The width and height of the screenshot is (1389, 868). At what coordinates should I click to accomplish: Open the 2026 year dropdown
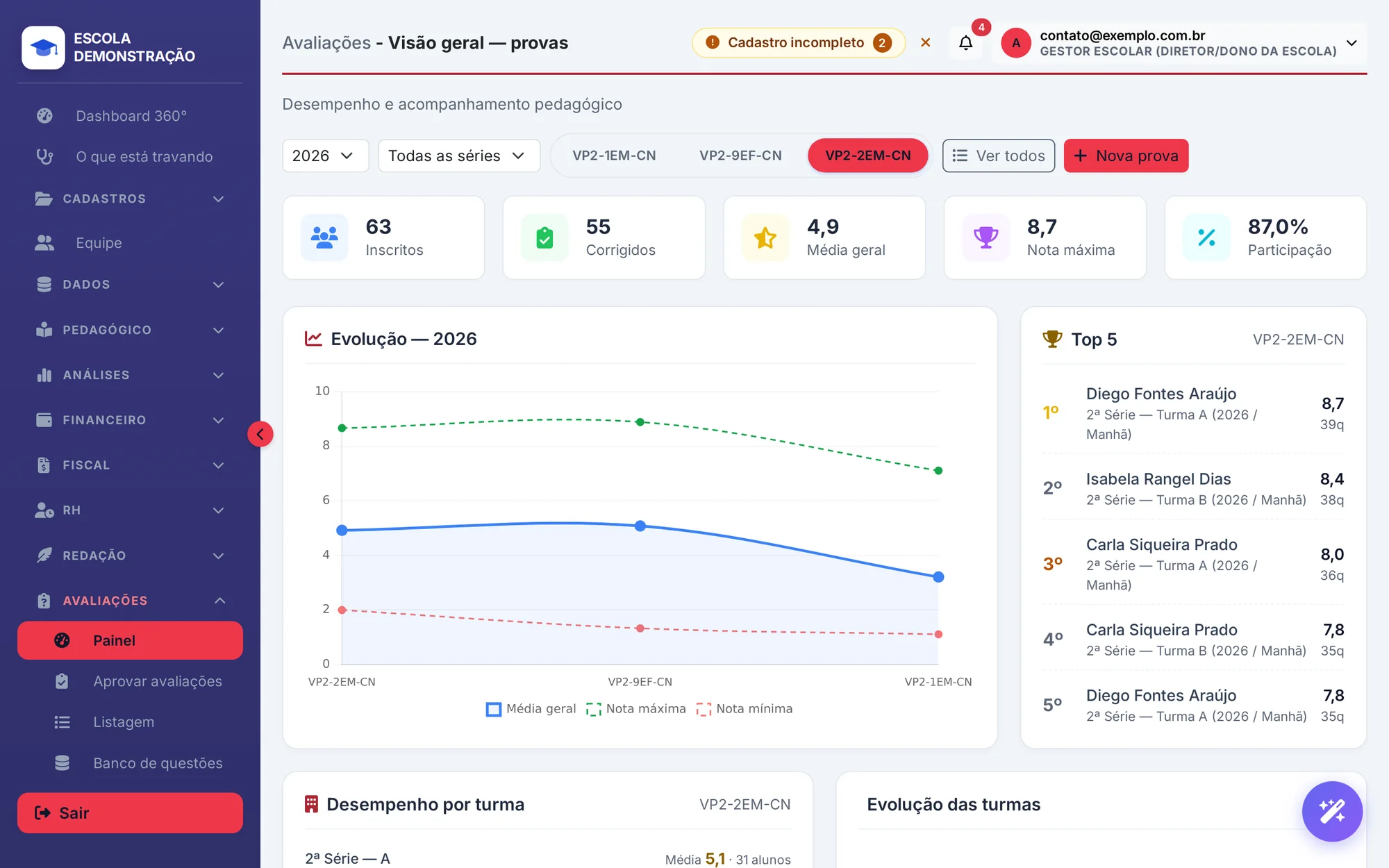[x=325, y=156]
